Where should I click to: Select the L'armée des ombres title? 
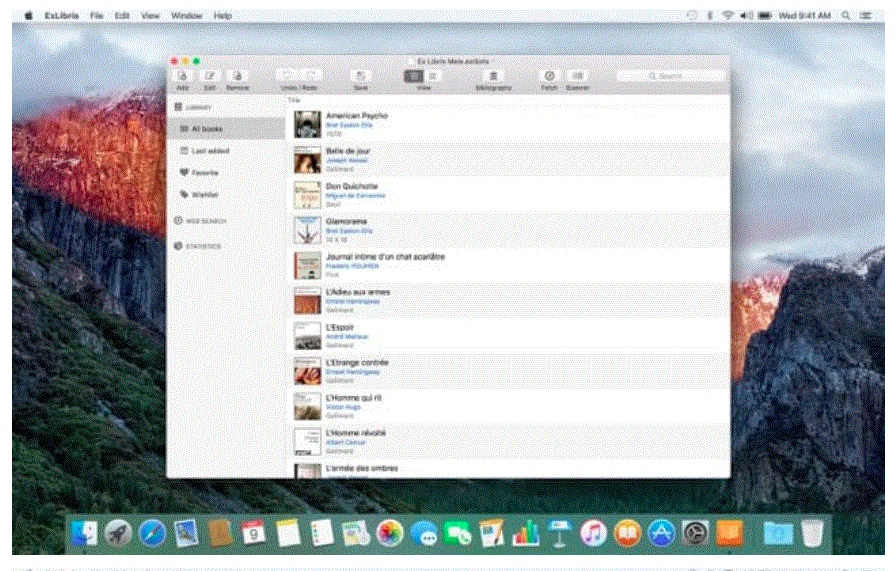[362, 468]
